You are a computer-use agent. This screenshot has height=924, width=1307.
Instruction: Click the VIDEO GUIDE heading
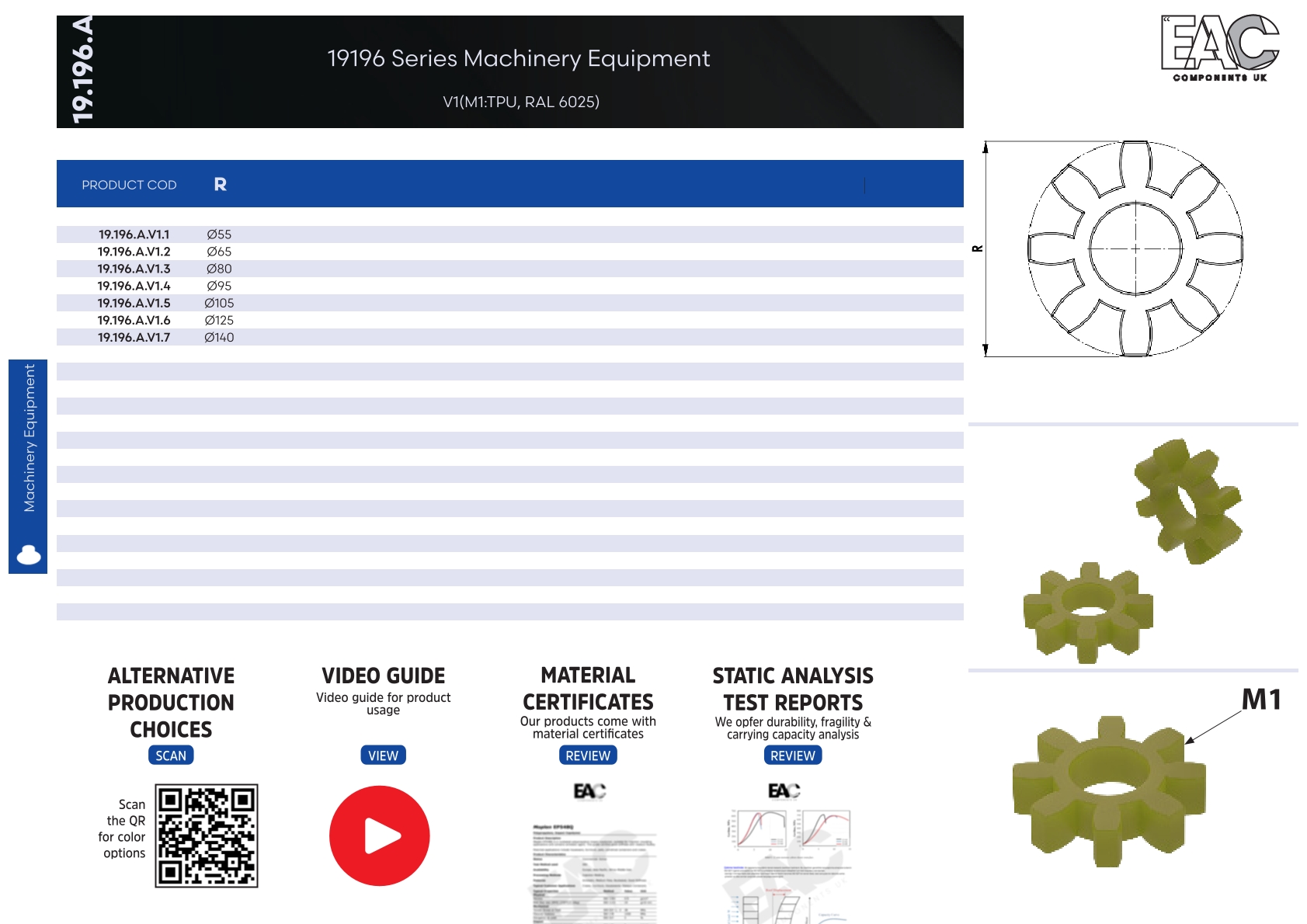click(x=384, y=676)
